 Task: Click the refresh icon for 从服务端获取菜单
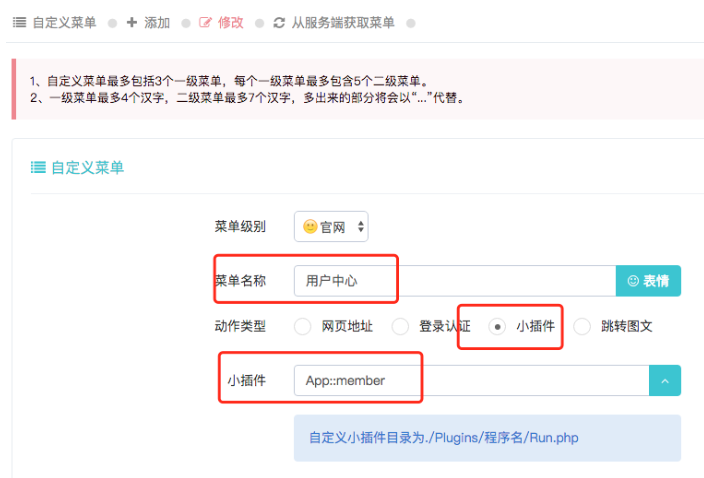tap(279, 22)
